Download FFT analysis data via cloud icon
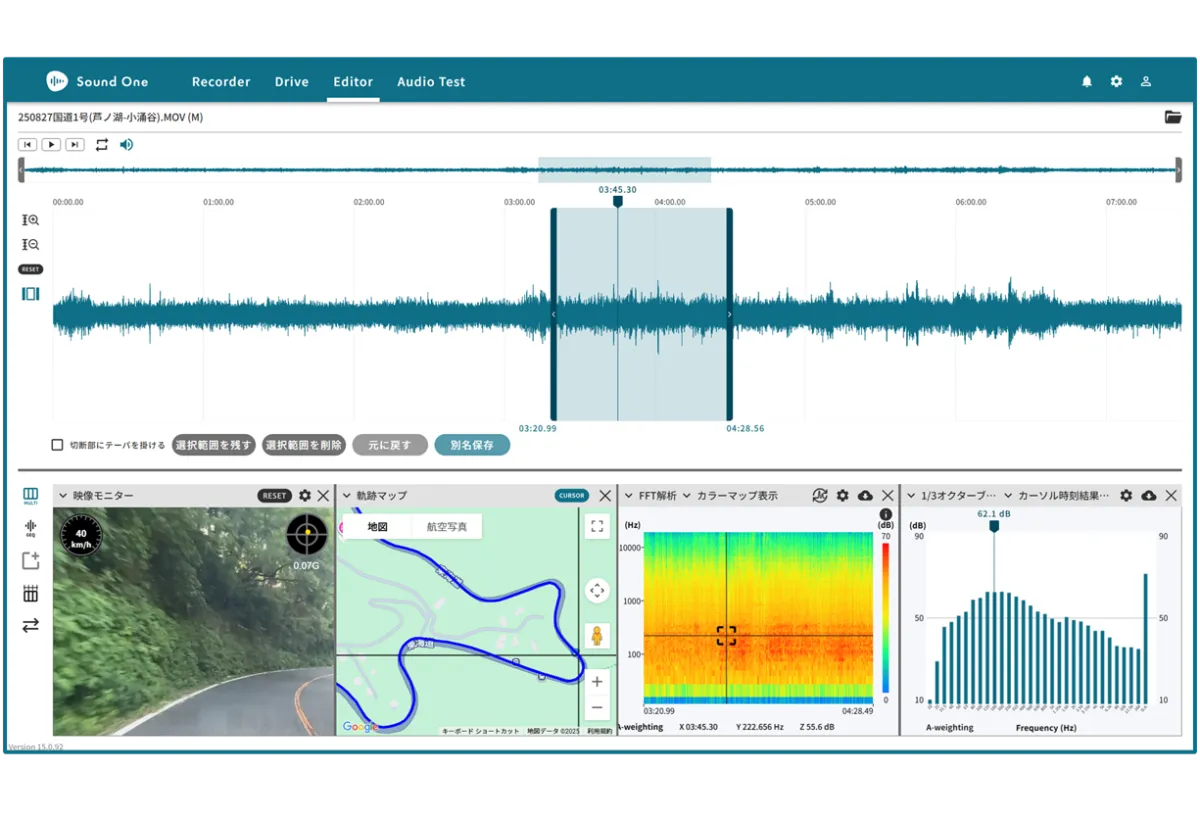 coord(865,496)
